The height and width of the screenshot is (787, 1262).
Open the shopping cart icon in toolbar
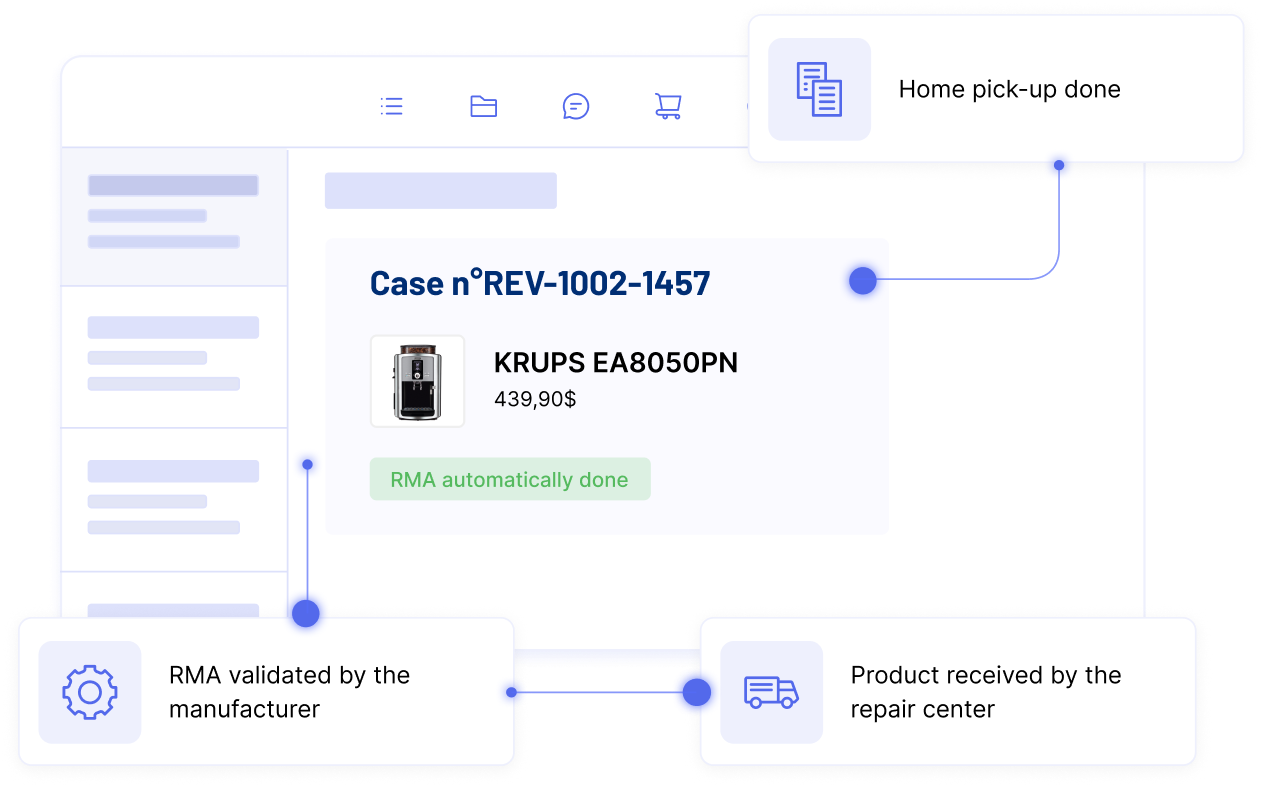[x=668, y=106]
